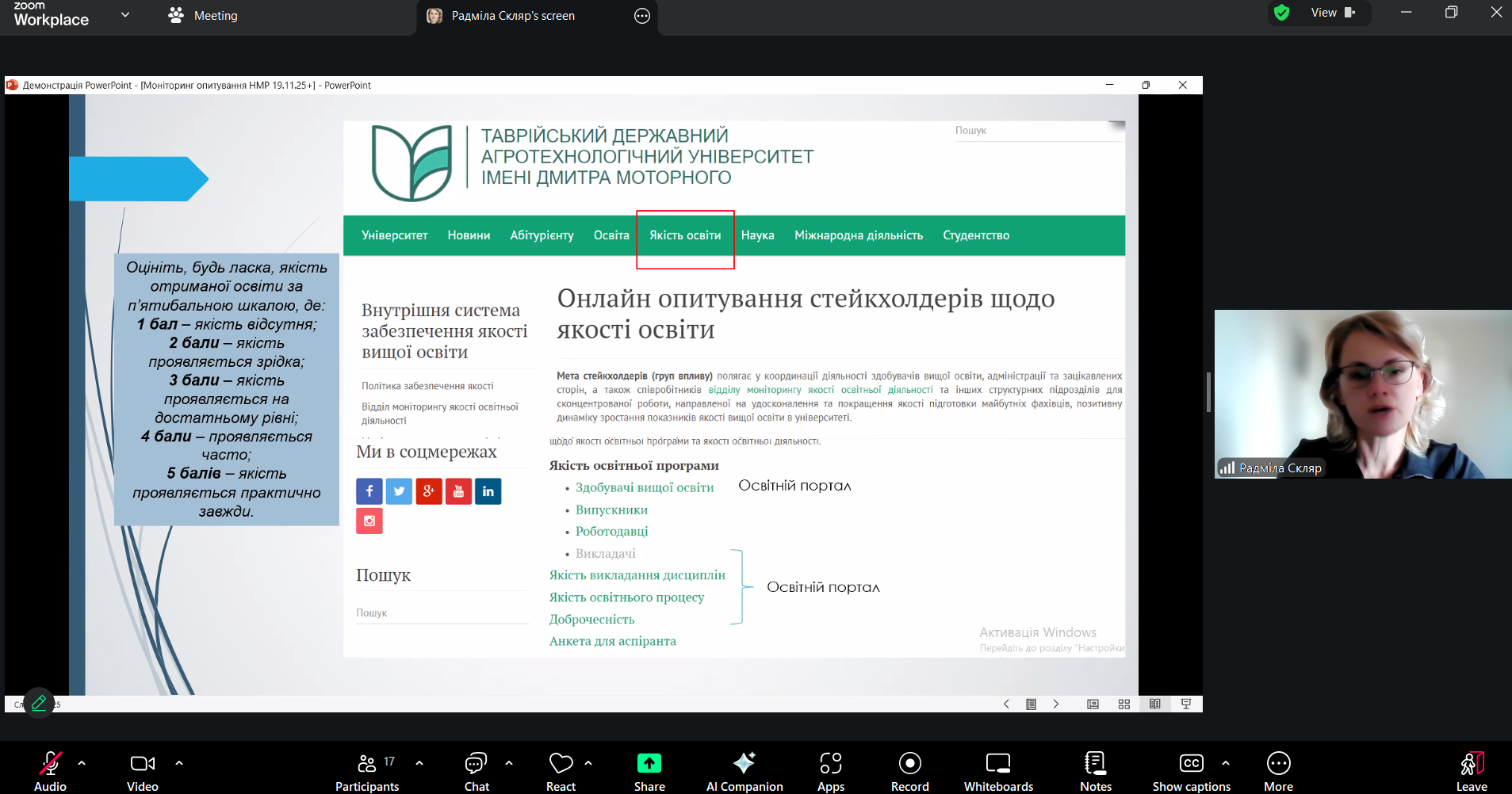Go to previous slide arrow in PowerPoint
Screen dimensions: 1512x794
coord(1006,704)
